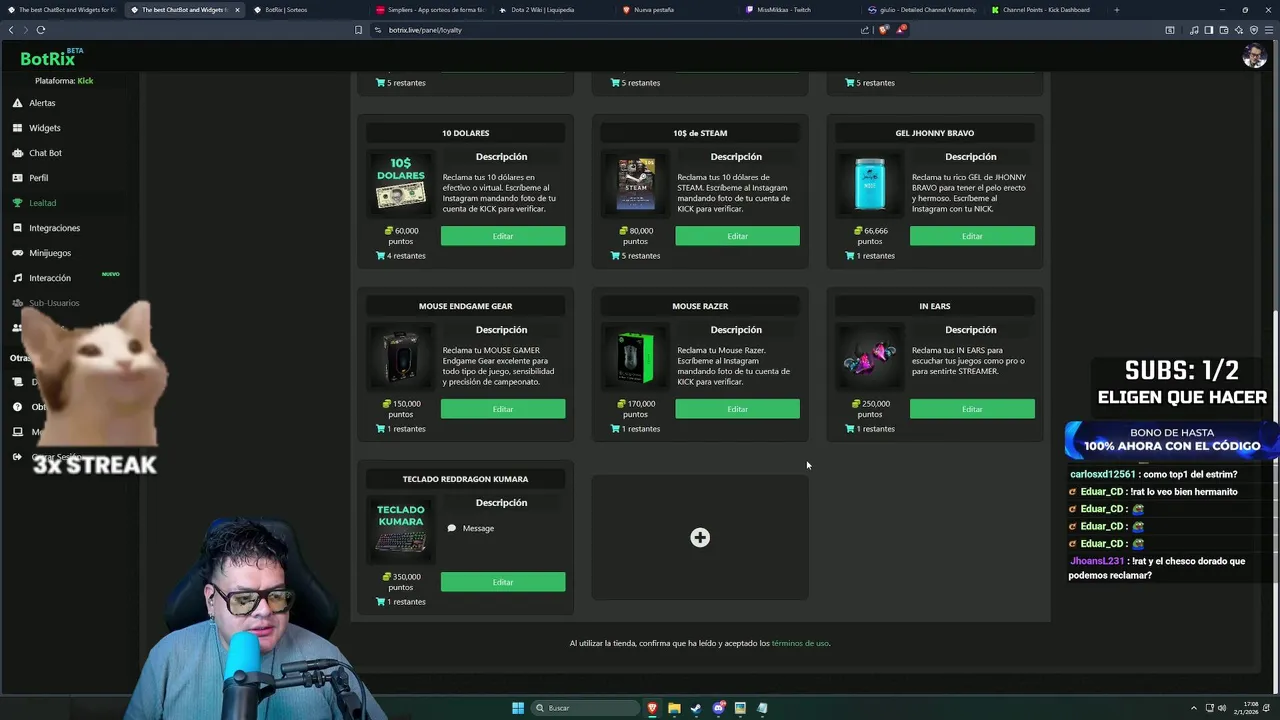The width and height of the screenshot is (1280, 720).
Task: Open a new browser tab
Action: click(1116, 10)
